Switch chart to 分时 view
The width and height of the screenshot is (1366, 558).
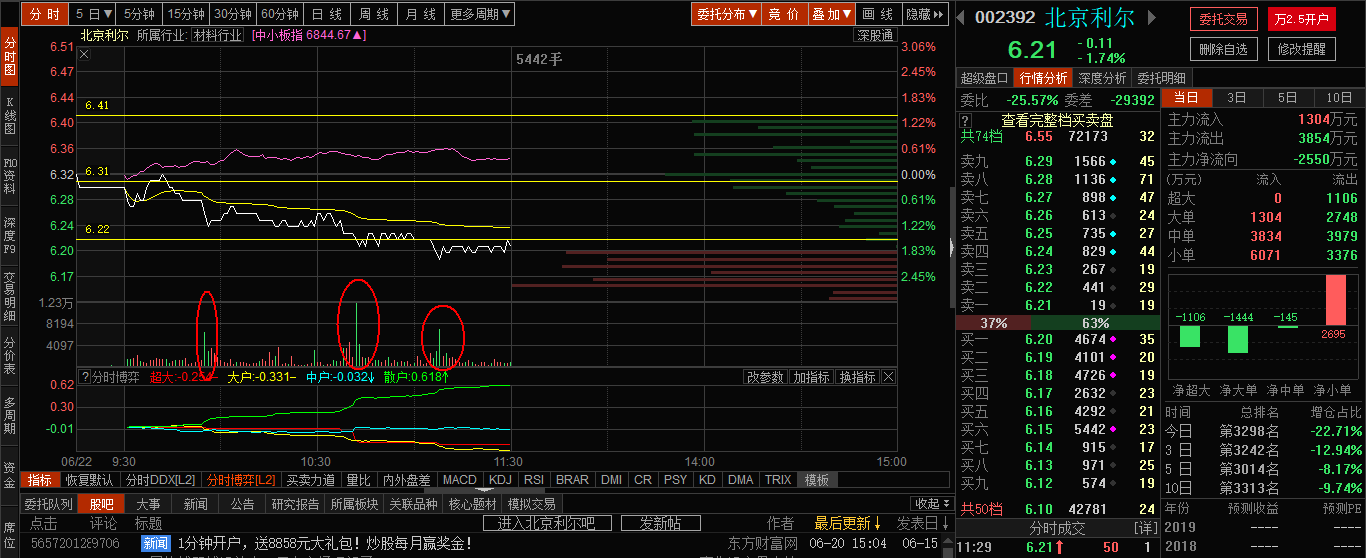(x=45, y=14)
